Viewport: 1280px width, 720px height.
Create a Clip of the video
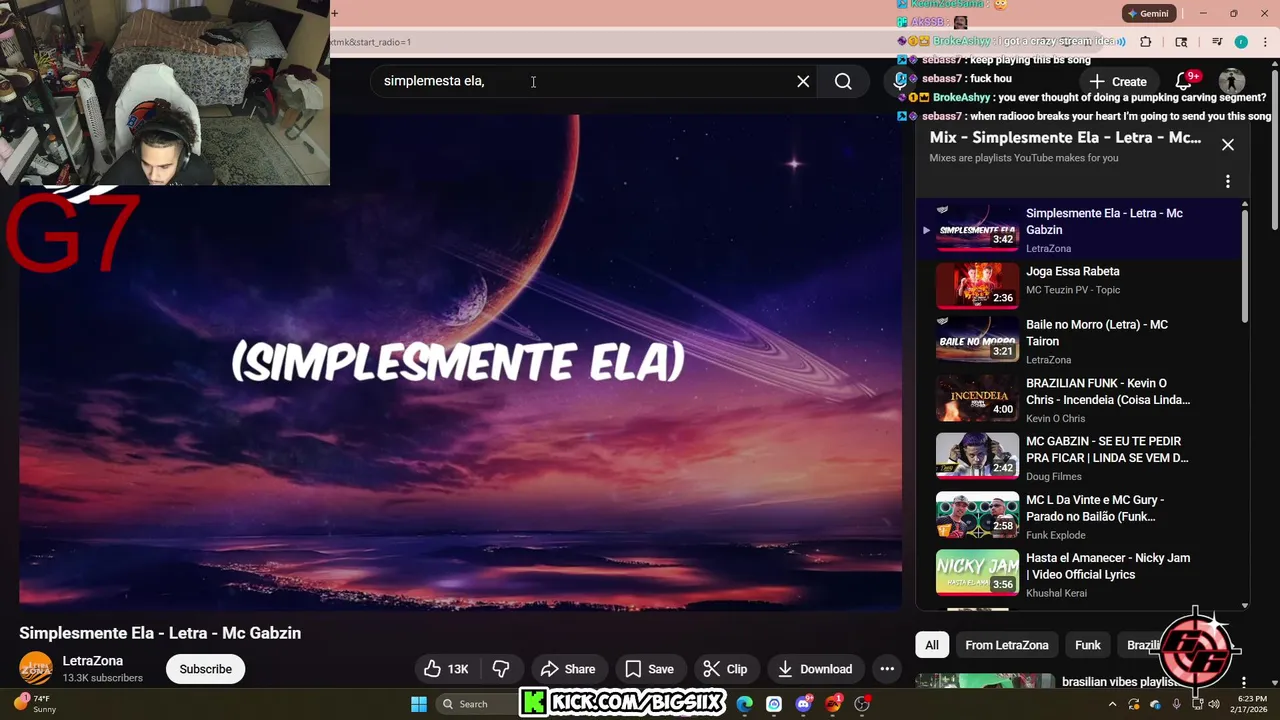pos(725,669)
